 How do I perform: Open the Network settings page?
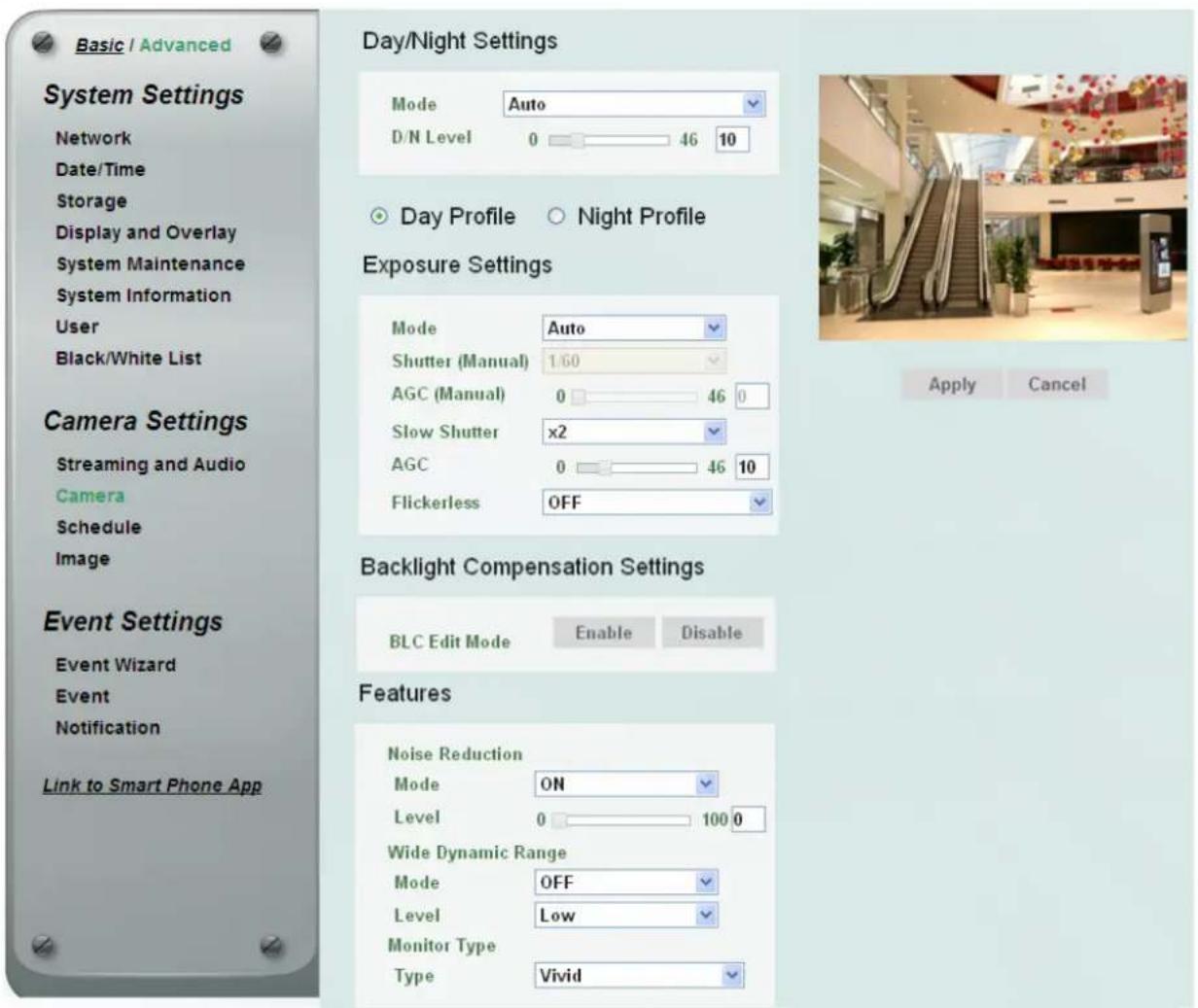point(93,138)
